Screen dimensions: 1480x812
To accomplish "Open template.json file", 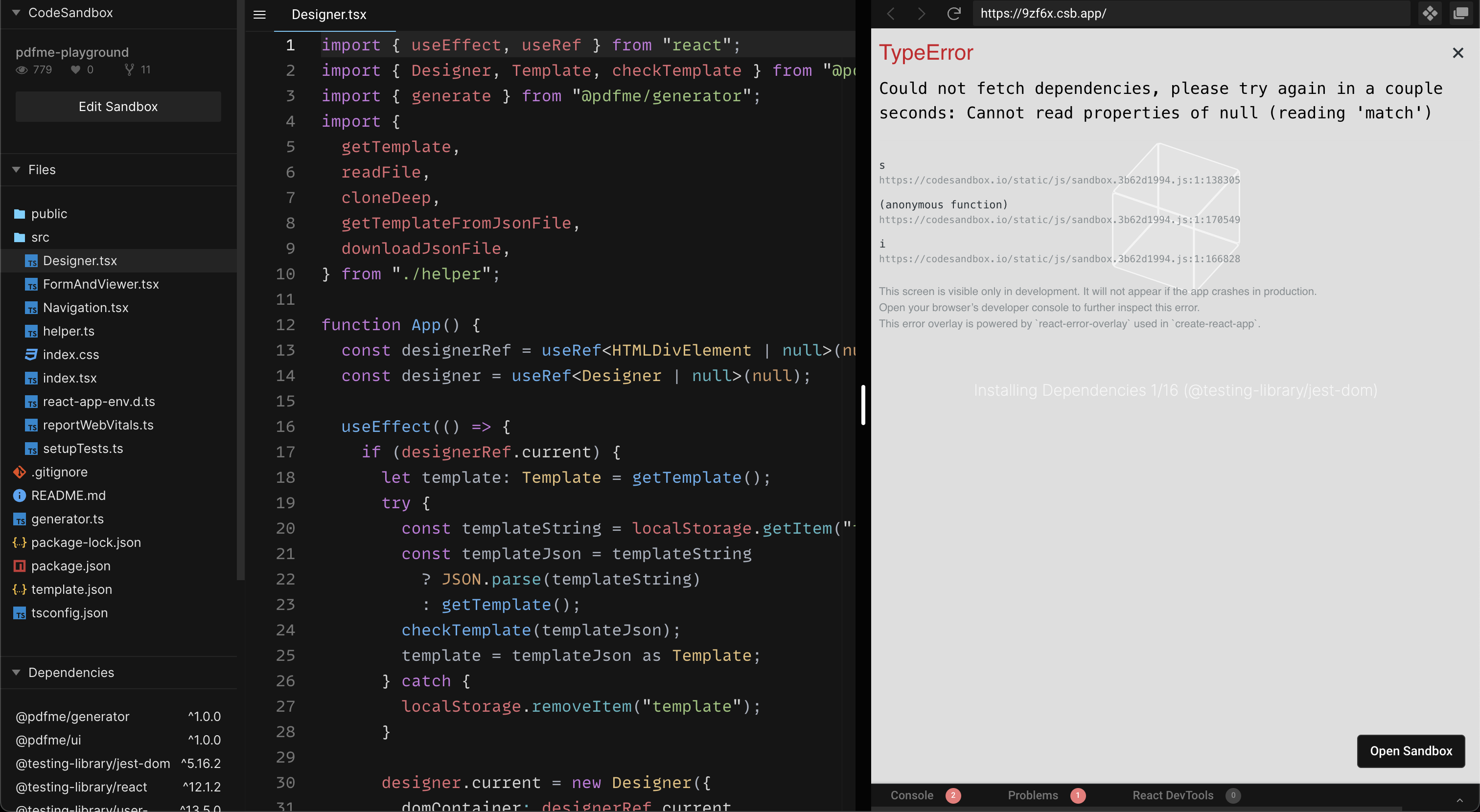I will click(x=118, y=590).
